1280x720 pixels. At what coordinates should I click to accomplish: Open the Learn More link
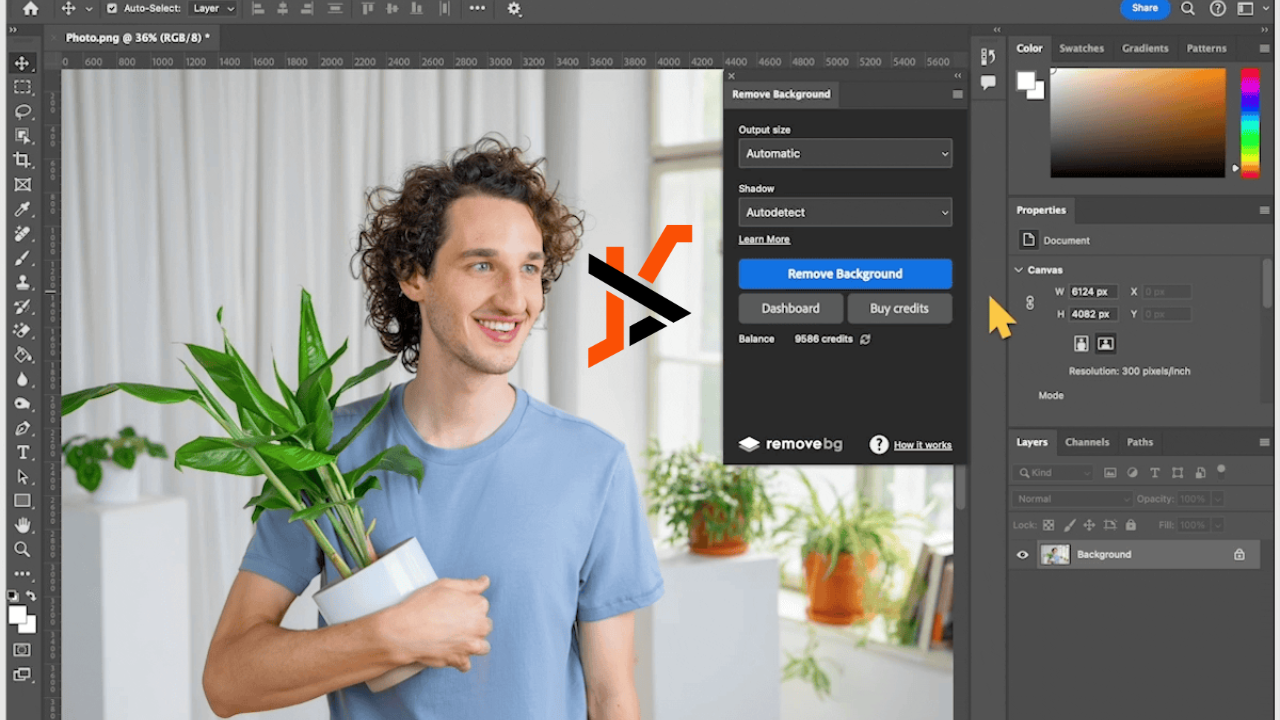(764, 239)
